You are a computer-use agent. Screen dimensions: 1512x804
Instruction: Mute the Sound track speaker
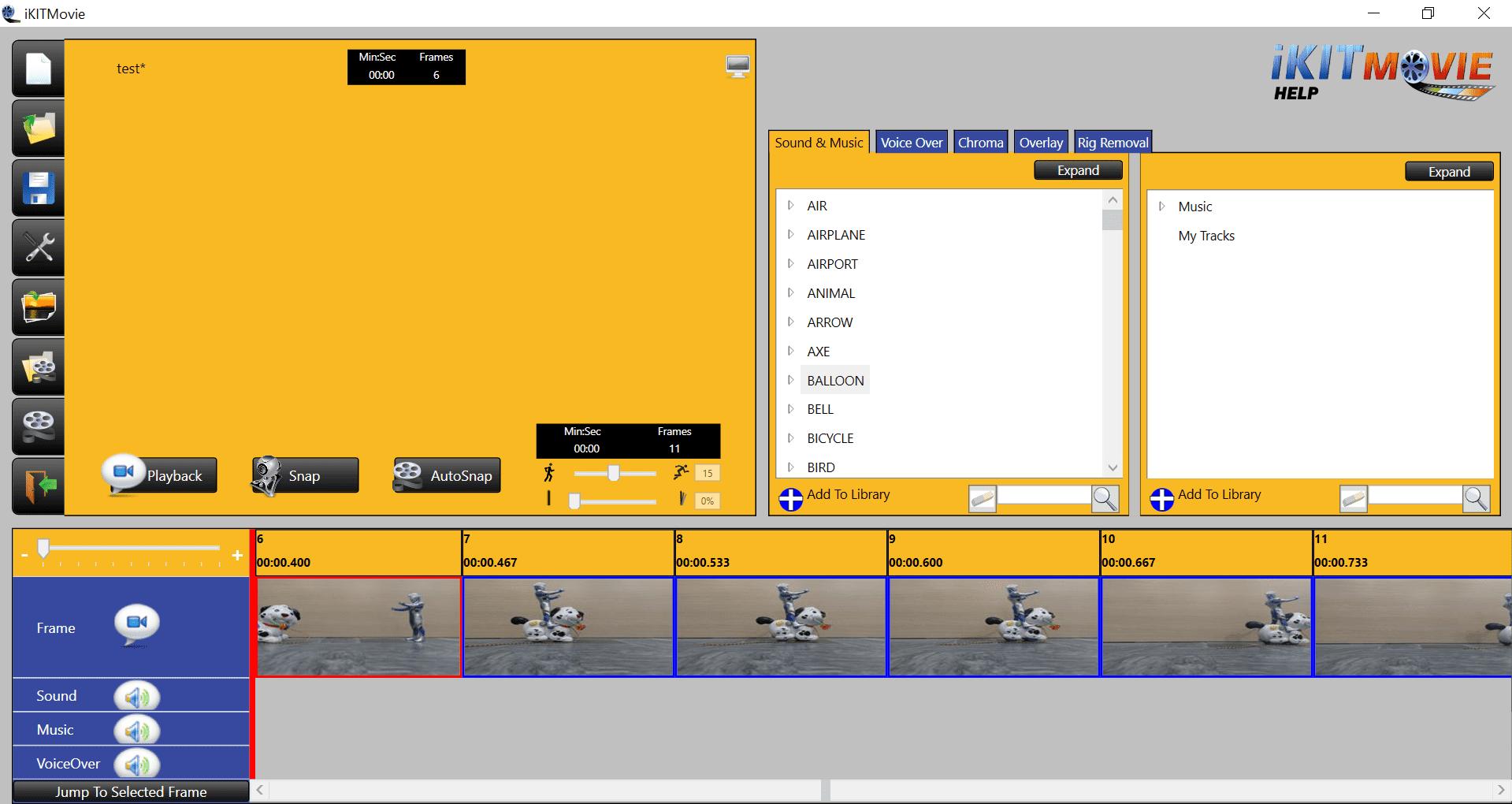tap(137, 697)
